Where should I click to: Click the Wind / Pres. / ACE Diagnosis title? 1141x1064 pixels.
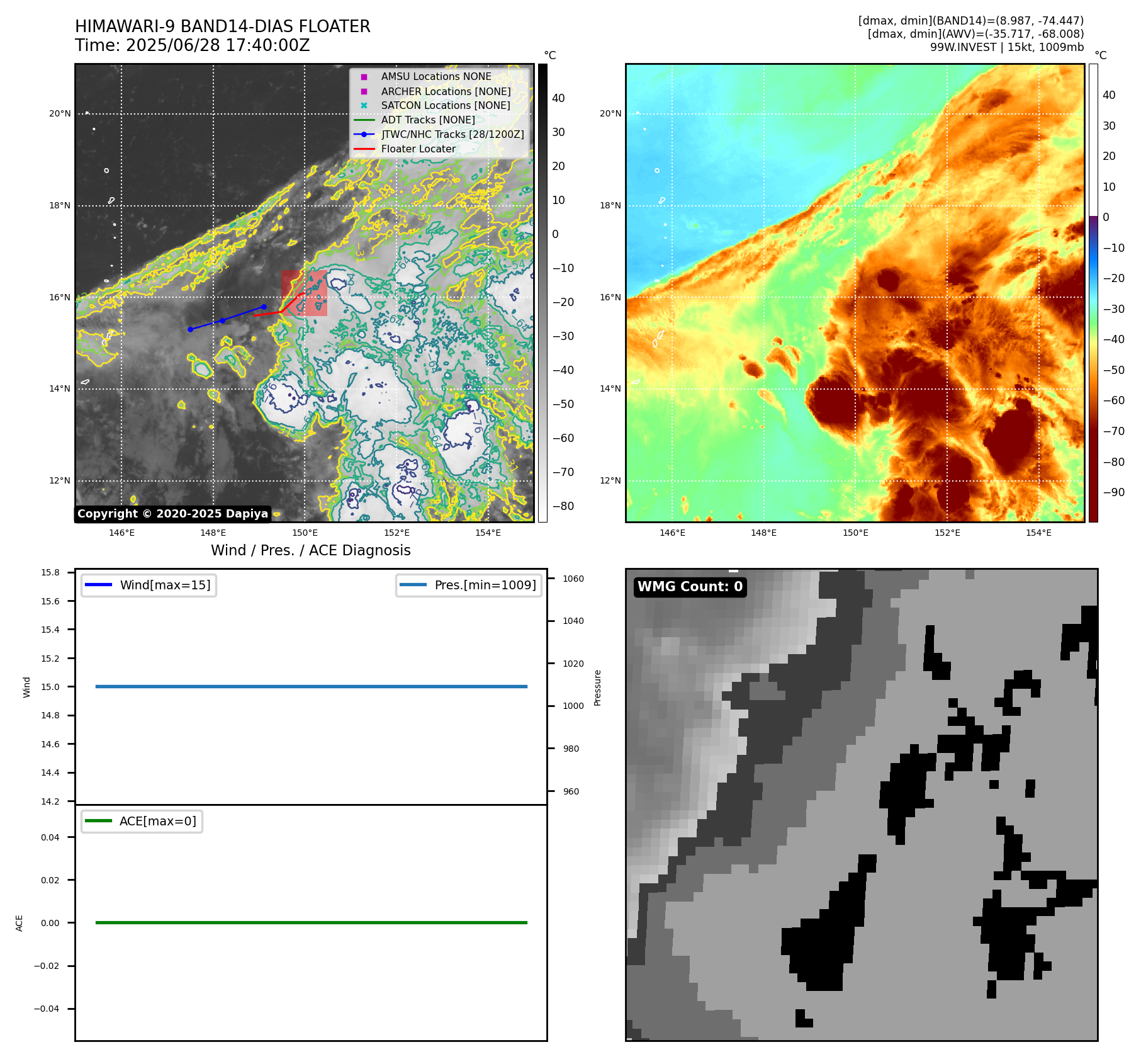(311, 550)
